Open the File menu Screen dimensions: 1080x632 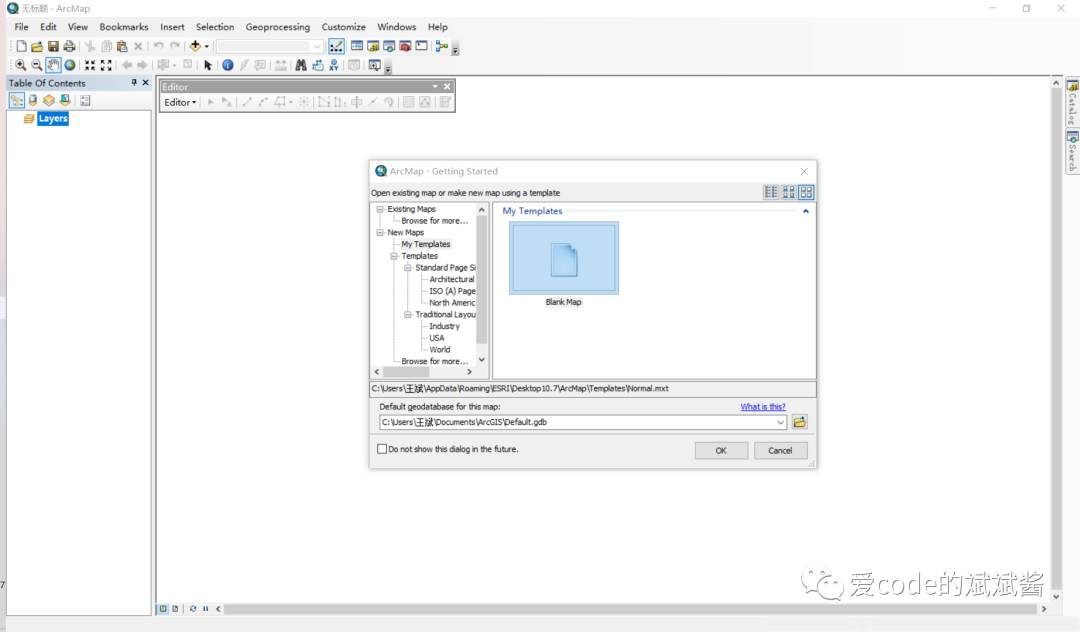pos(21,27)
